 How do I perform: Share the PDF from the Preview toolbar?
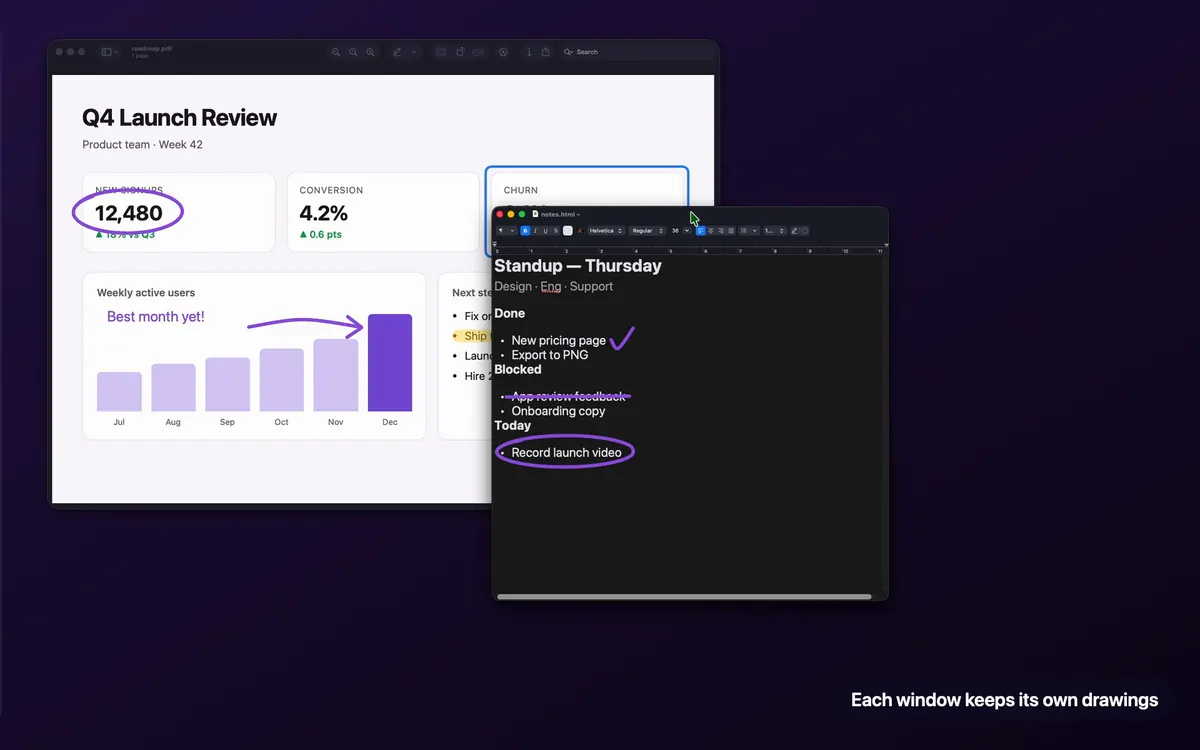coord(546,52)
